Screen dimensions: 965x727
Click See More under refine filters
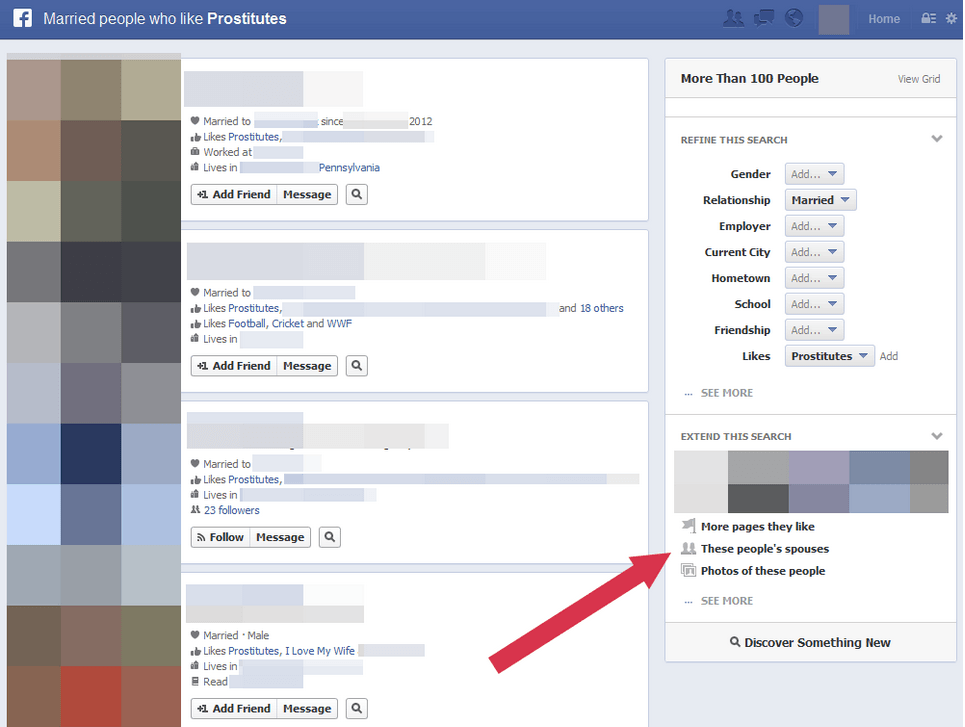[726, 393]
